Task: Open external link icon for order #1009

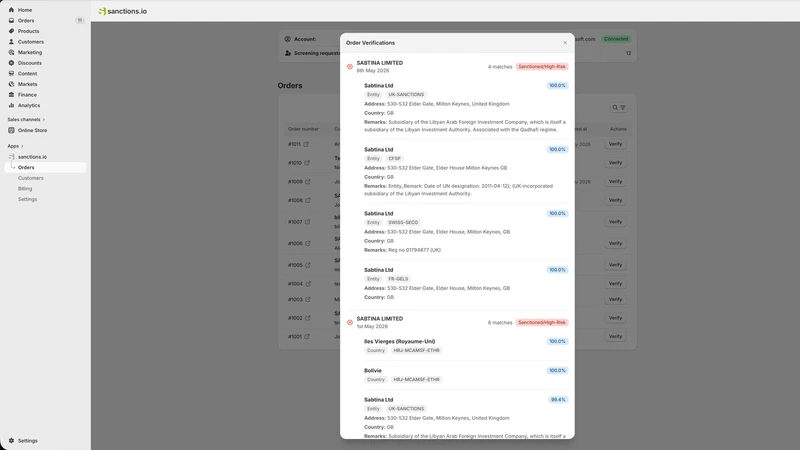Action: pos(308,182)
